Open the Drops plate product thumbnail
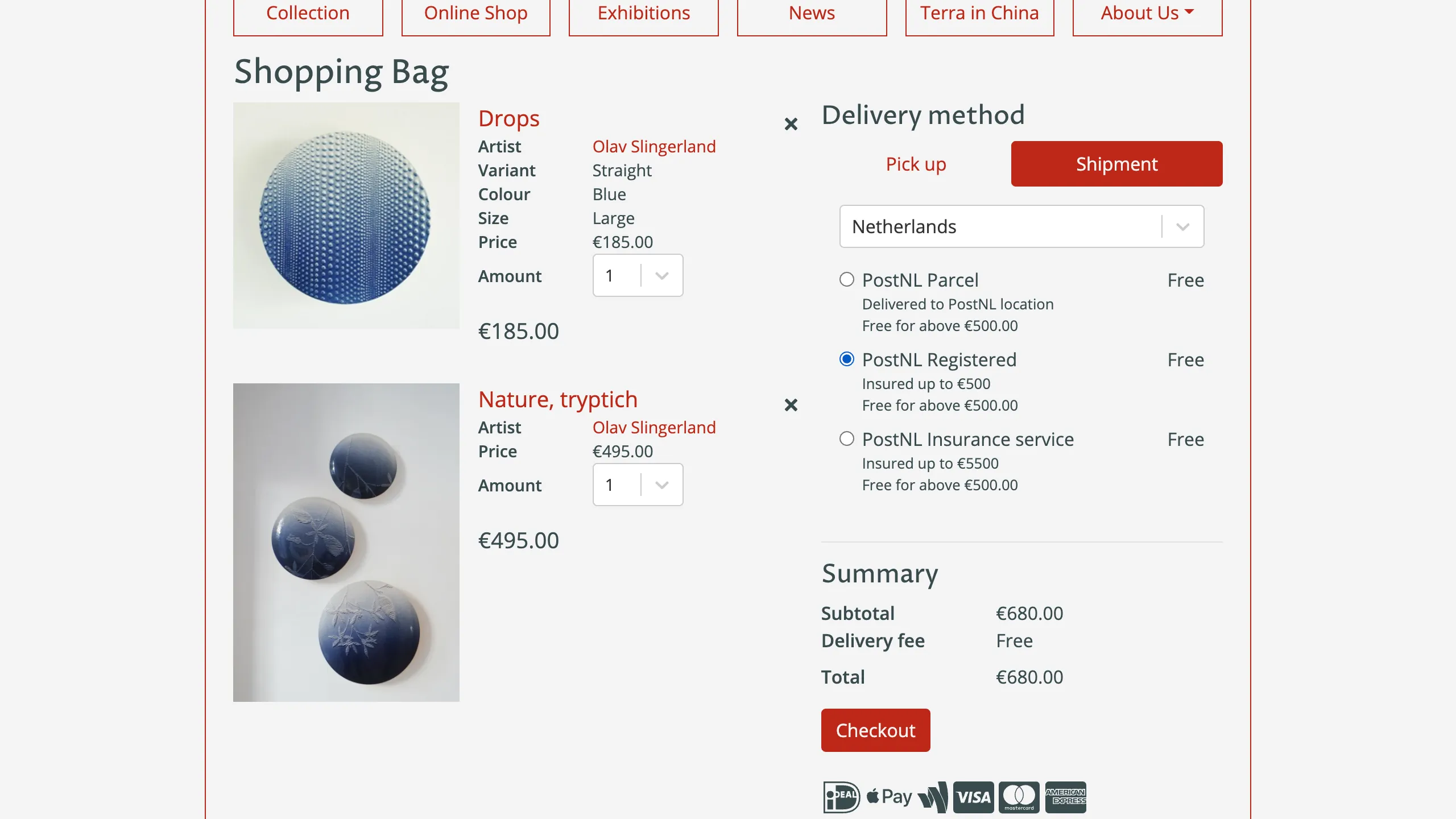This screenshot has width=1456, height=819. click(x=346, y=216)
